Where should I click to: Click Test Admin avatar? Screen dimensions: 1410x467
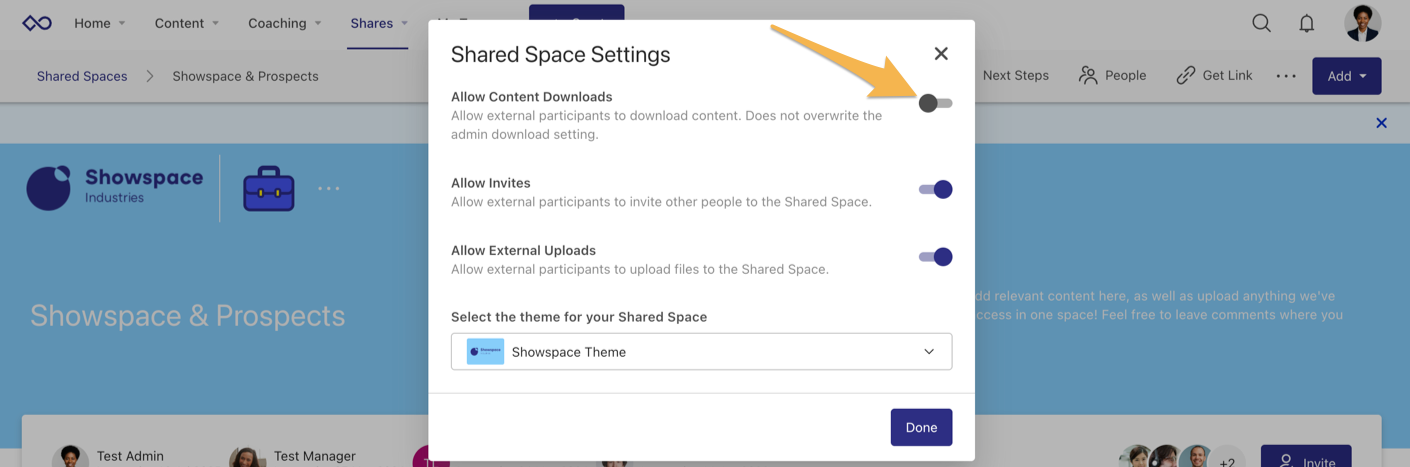70,457
